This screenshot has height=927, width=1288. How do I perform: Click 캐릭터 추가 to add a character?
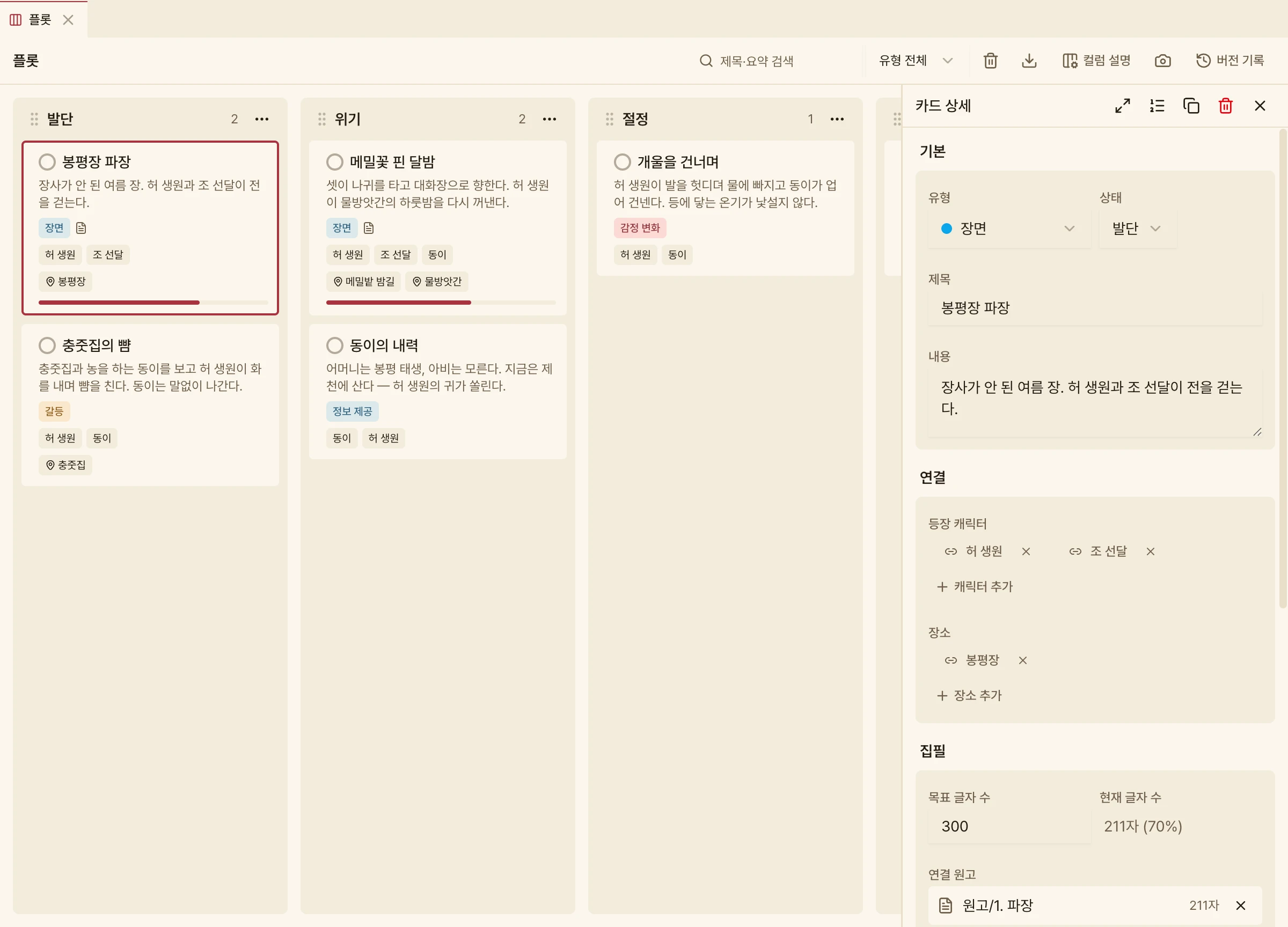[975, 587]
